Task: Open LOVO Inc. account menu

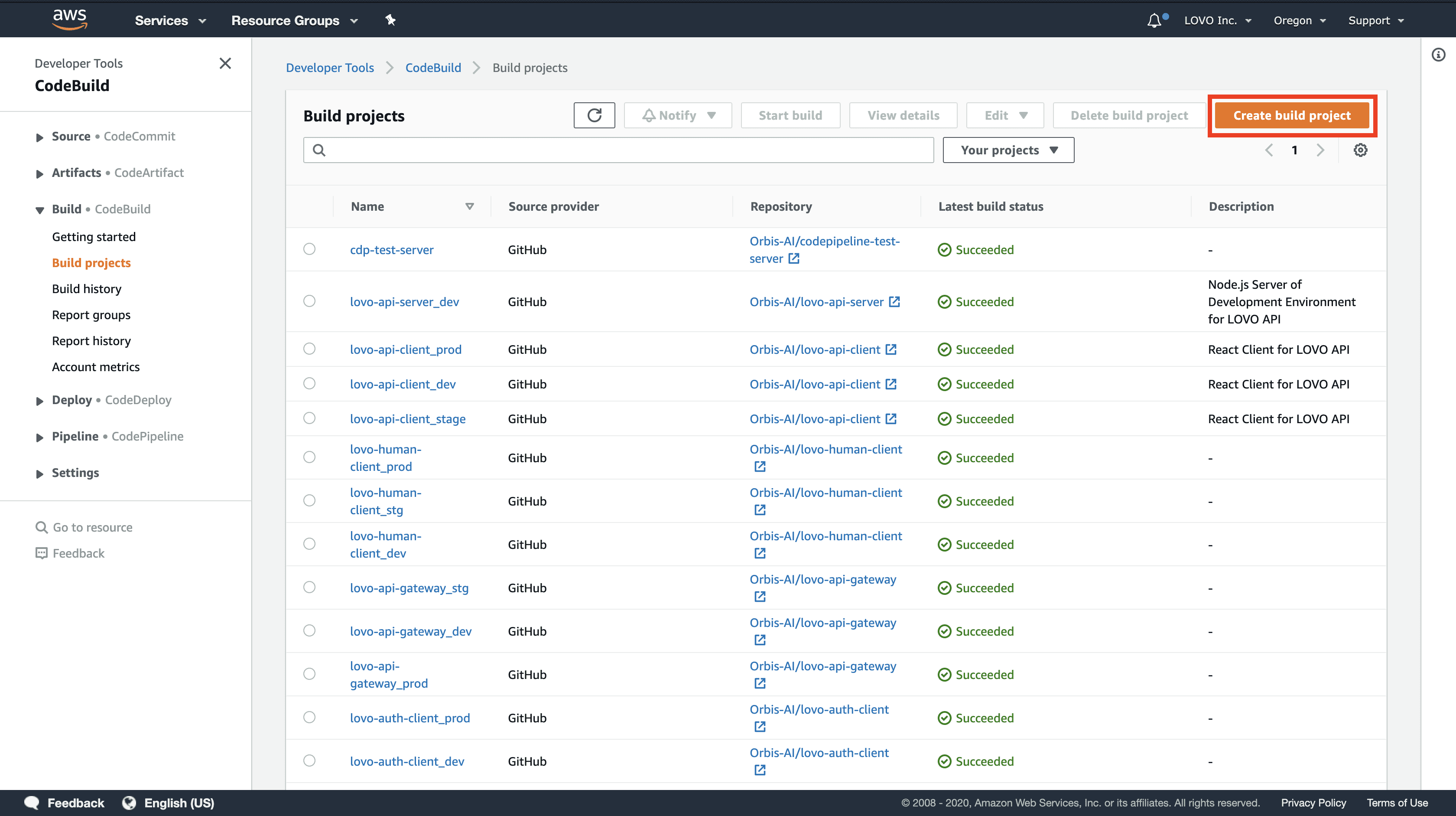Action: pyautogui.click(x=1218, y=21)
